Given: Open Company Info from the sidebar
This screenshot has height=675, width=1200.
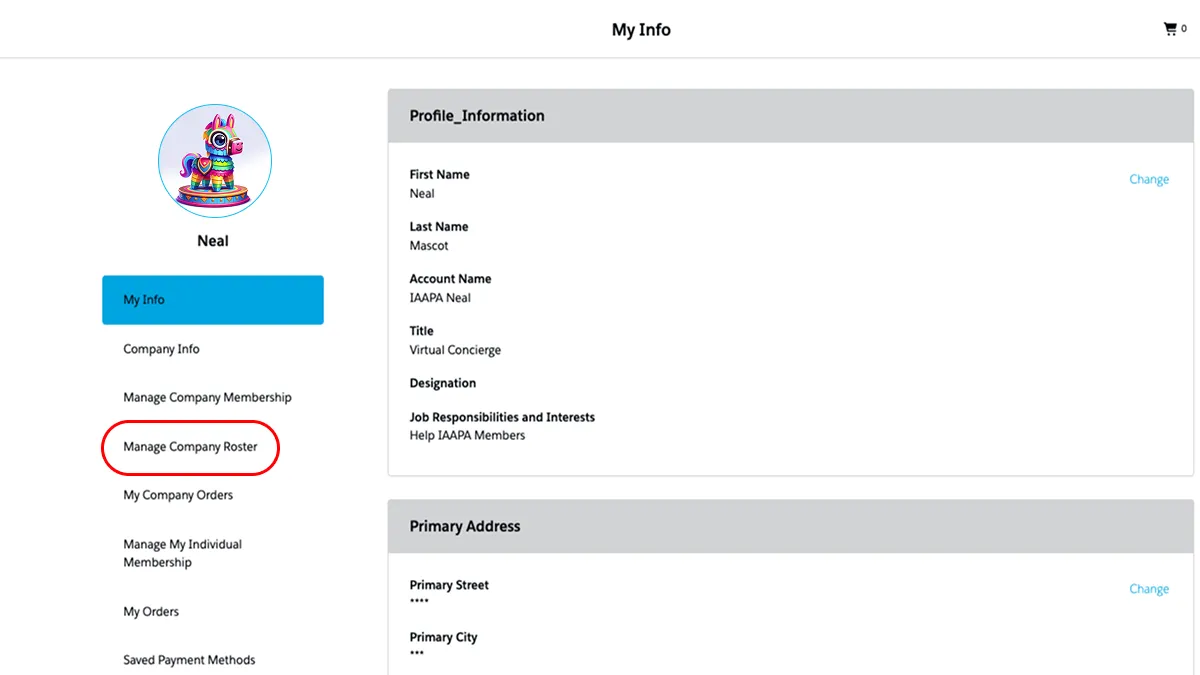Looking at the screenshot, I should click(x=161, y=349).
